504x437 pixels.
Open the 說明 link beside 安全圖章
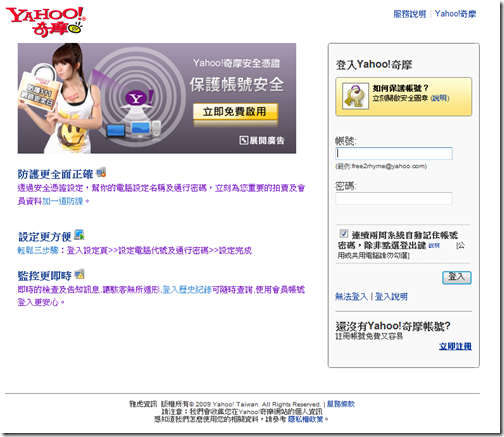[x=440, y=98]
